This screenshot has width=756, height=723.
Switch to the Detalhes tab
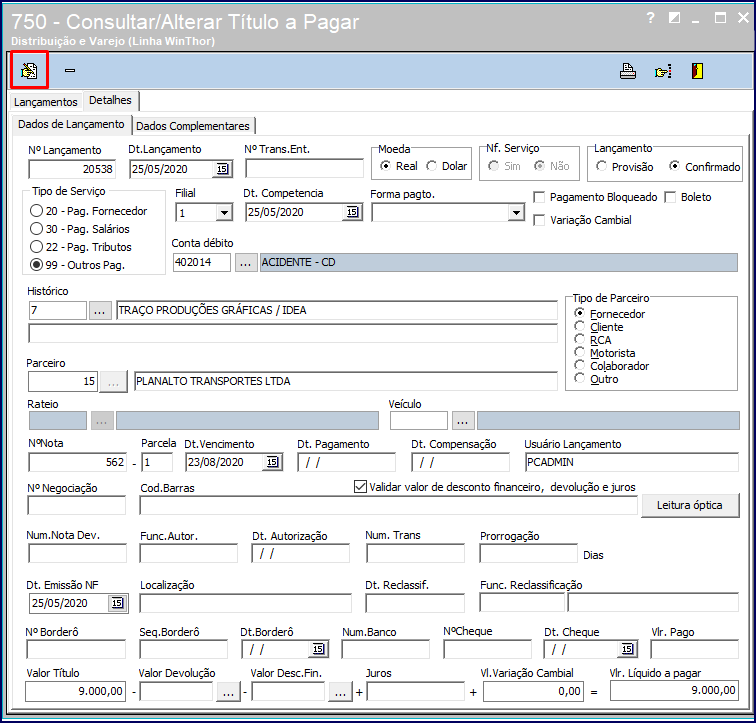click(110, 100)
